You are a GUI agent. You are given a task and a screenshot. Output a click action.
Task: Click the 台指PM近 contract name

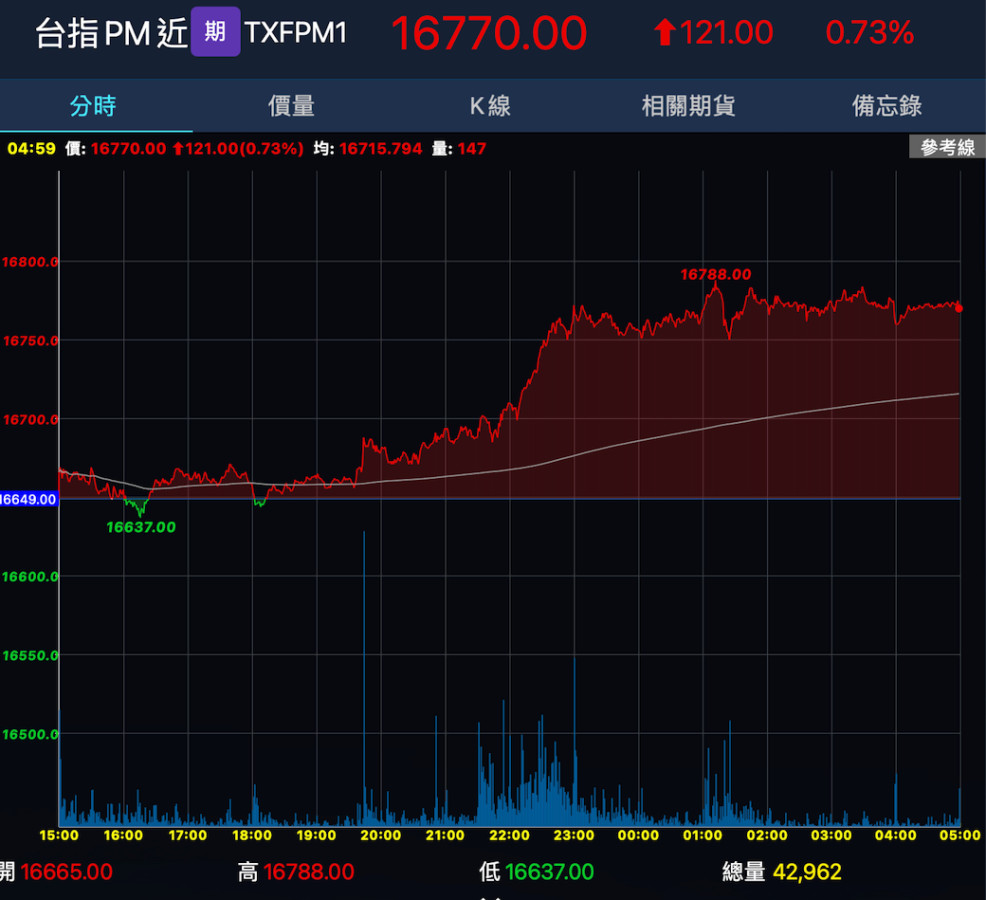pos(111,33)
